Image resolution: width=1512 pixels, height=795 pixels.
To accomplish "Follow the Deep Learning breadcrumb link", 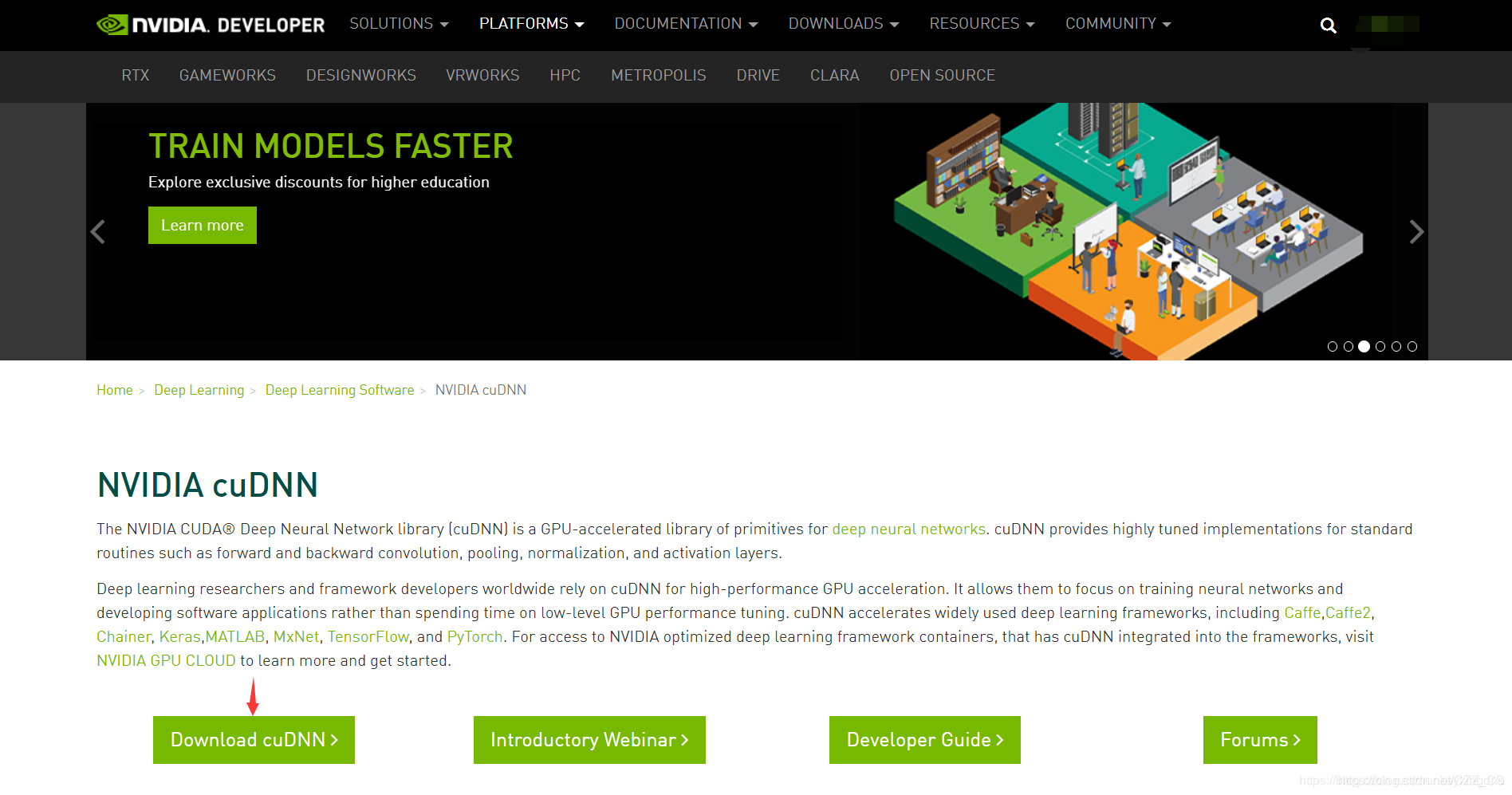I will point(199,390).
